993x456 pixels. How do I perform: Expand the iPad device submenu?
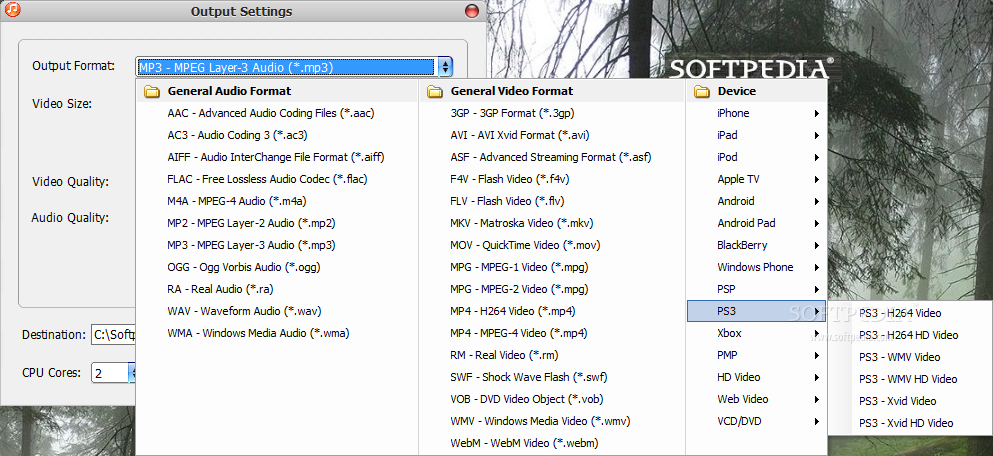[757, 135]
